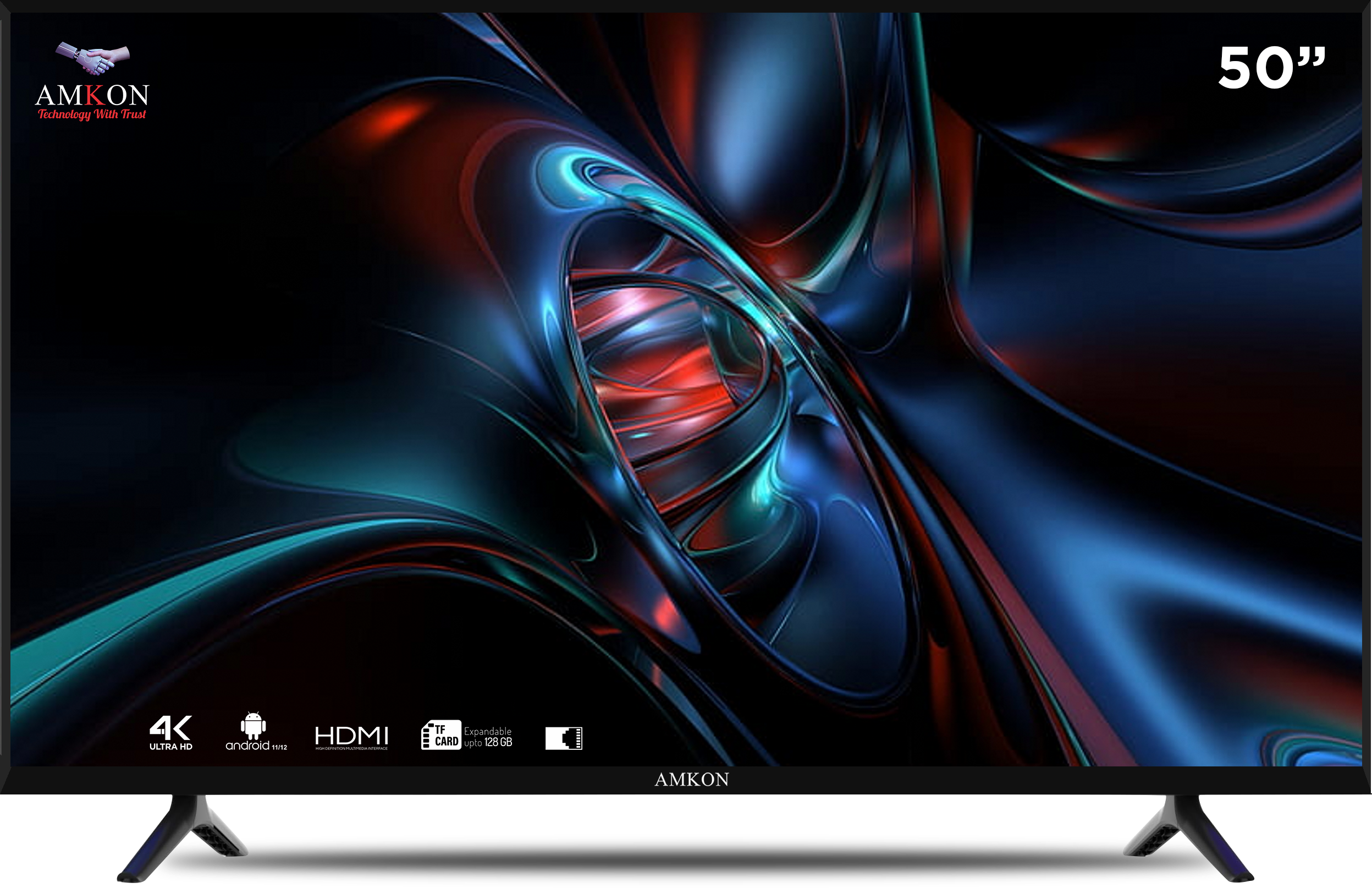
Task: Click the 'Technology With Trust' tagline
Action: point(92,114)
